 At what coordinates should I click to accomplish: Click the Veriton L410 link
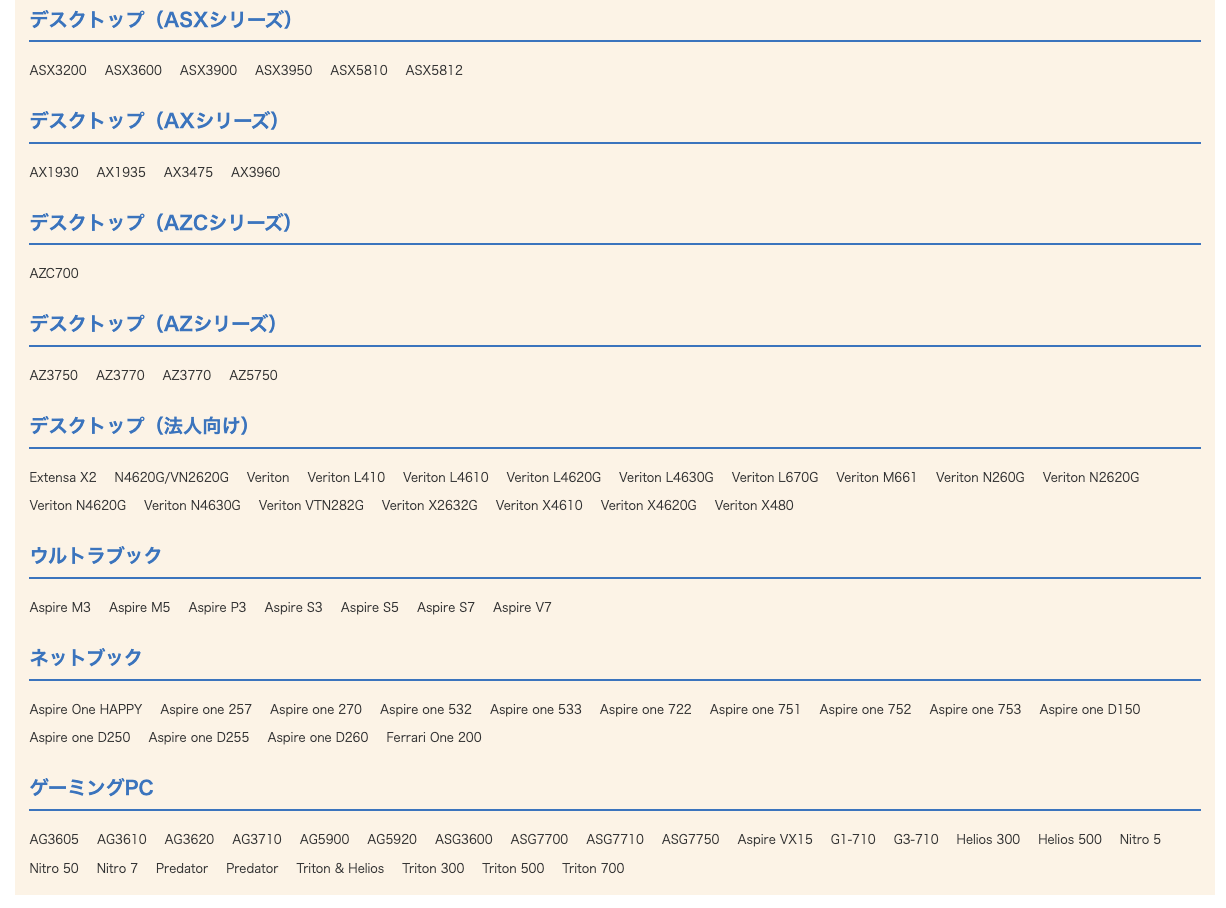point(346,477)
